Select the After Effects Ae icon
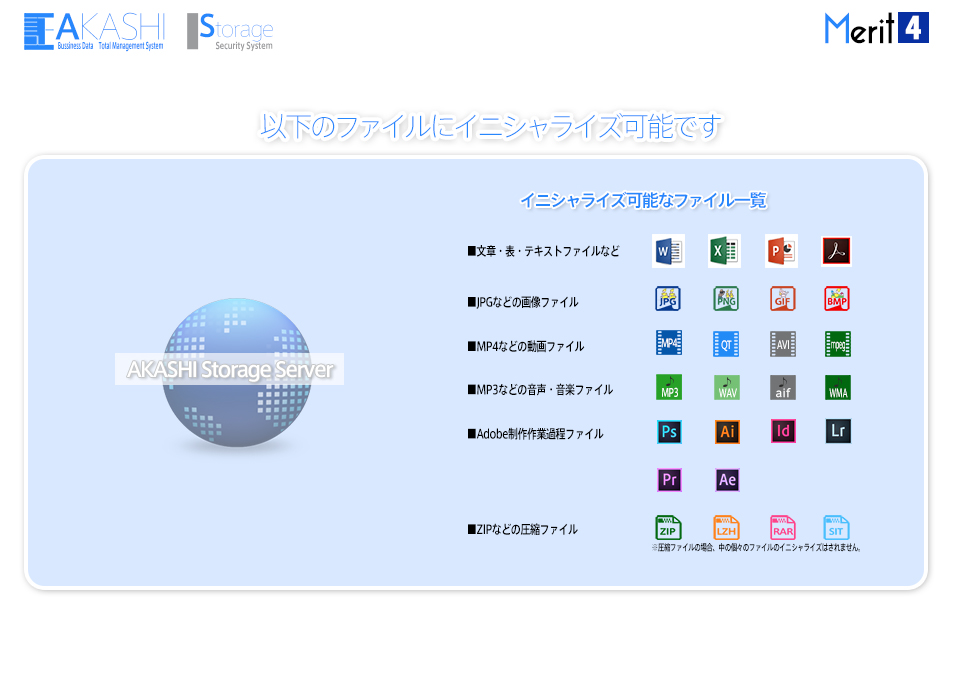The height and width of the screenshot is (679, 960). click(x=727, y=480)
